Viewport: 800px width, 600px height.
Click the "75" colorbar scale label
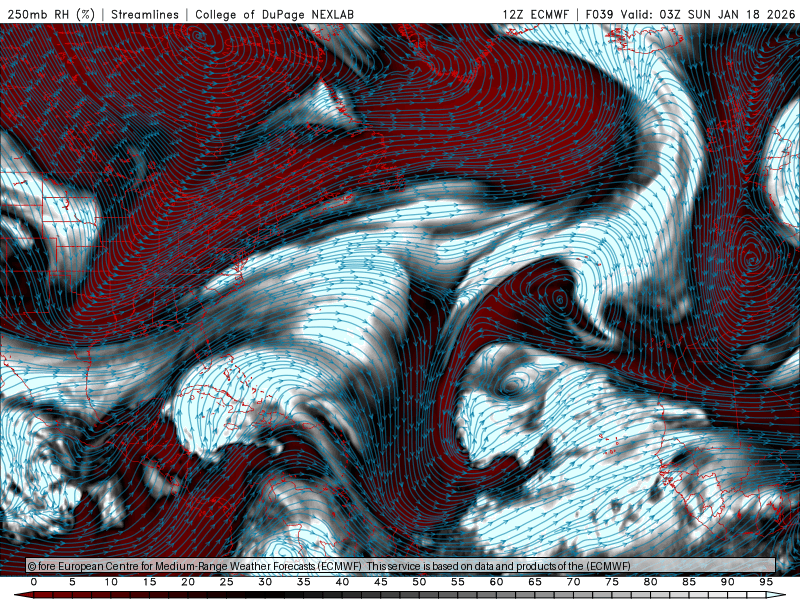[x=612, y=582]
